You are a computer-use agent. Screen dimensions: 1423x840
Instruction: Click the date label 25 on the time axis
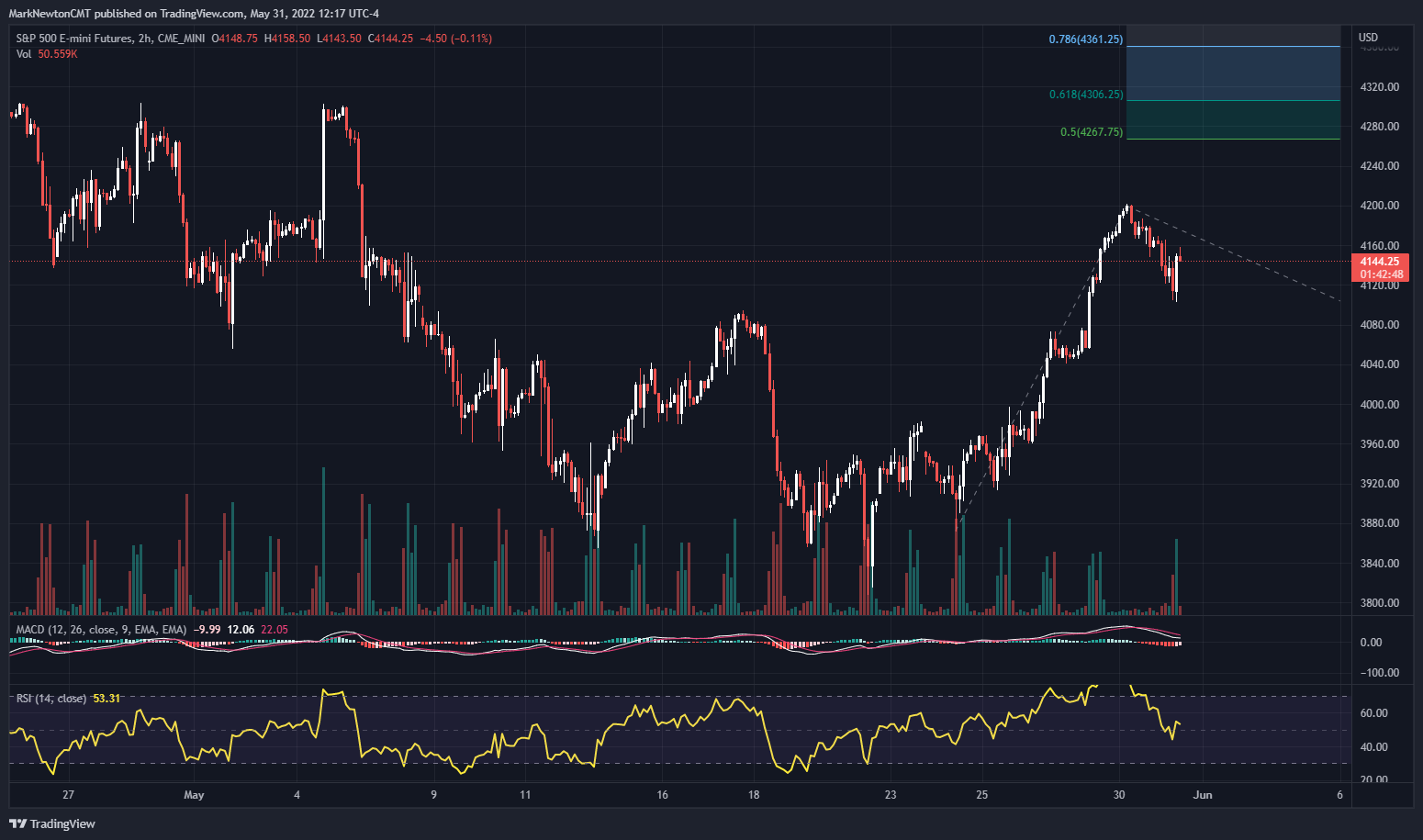(982, 795)
